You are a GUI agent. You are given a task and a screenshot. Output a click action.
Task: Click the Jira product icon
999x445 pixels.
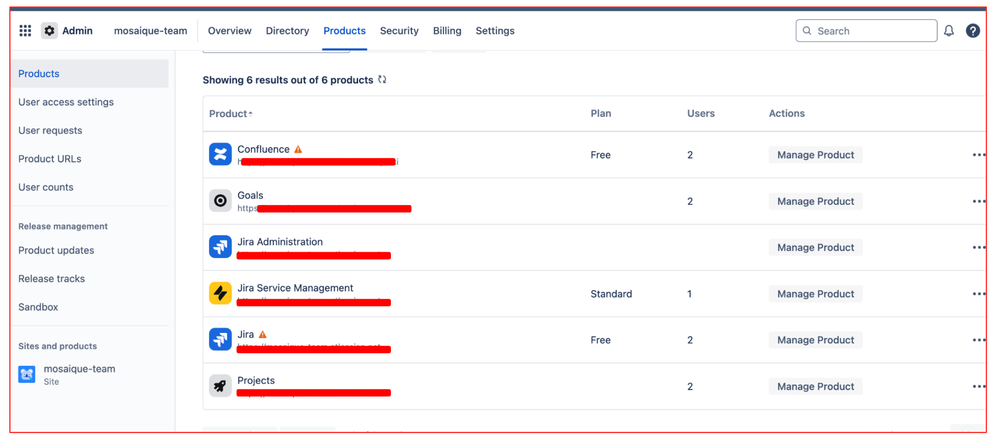(220, 339)
